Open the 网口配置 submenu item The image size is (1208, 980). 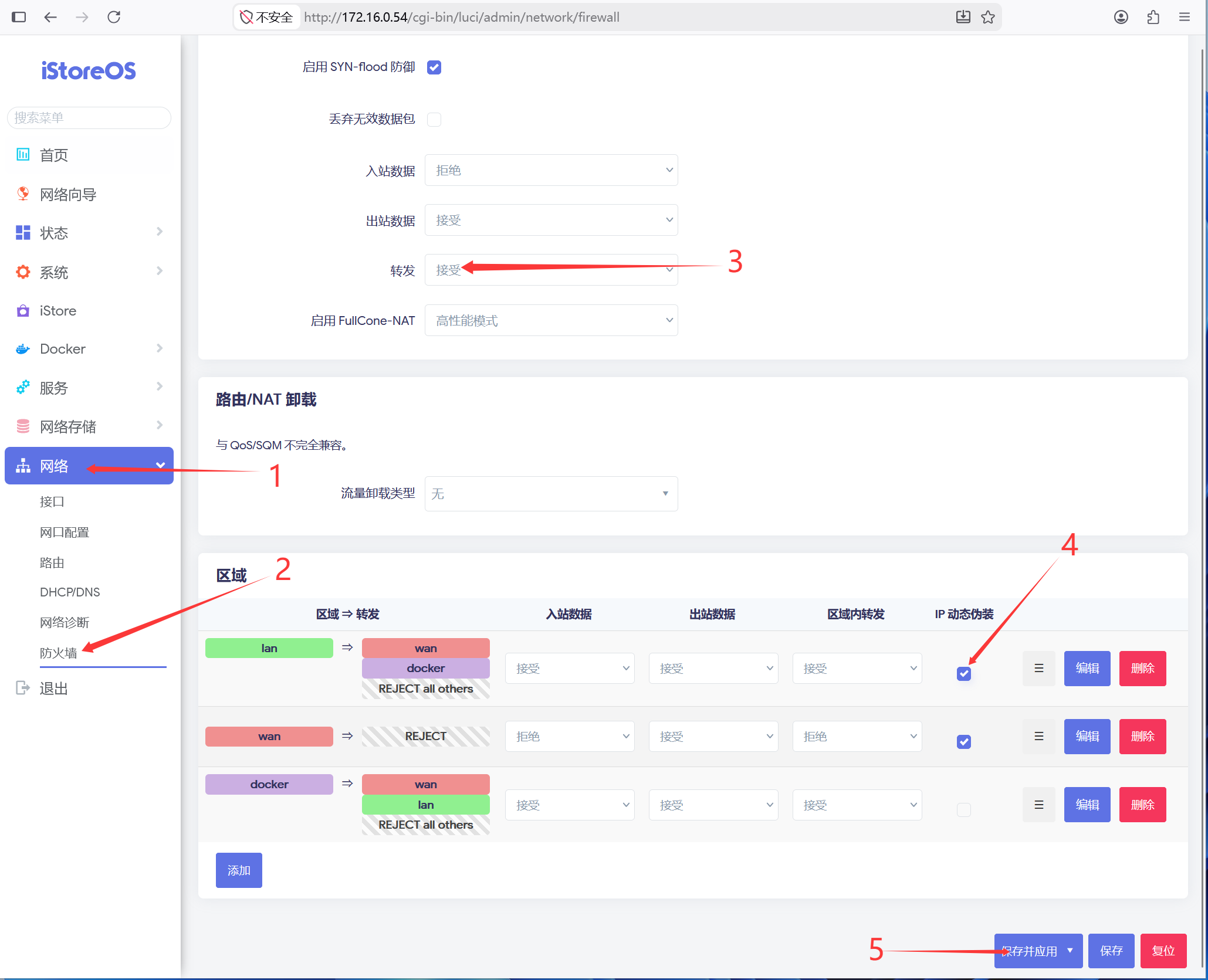point(65,533)
